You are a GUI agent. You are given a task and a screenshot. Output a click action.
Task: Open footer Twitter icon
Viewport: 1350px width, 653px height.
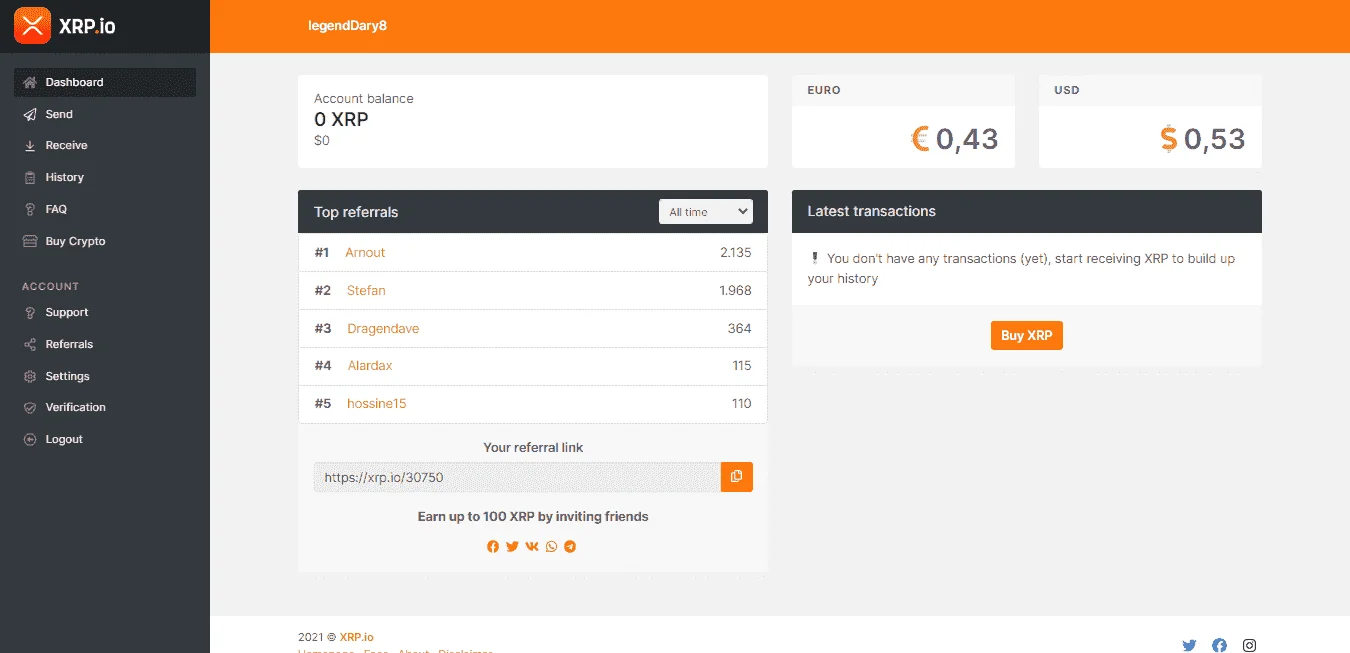pyautogui.click(x=1189, y=645)
